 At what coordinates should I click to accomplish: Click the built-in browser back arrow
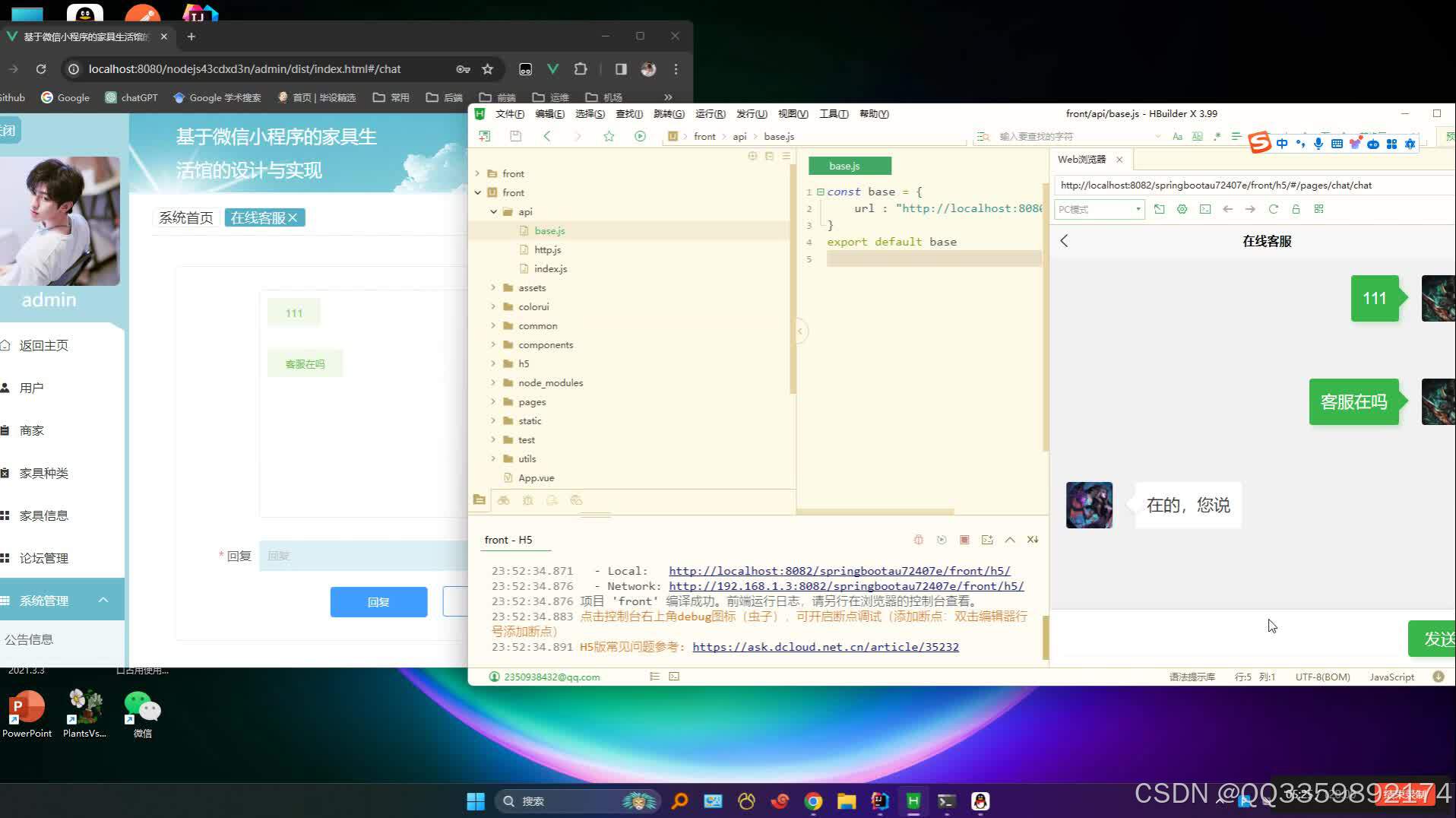[1227, 209]
